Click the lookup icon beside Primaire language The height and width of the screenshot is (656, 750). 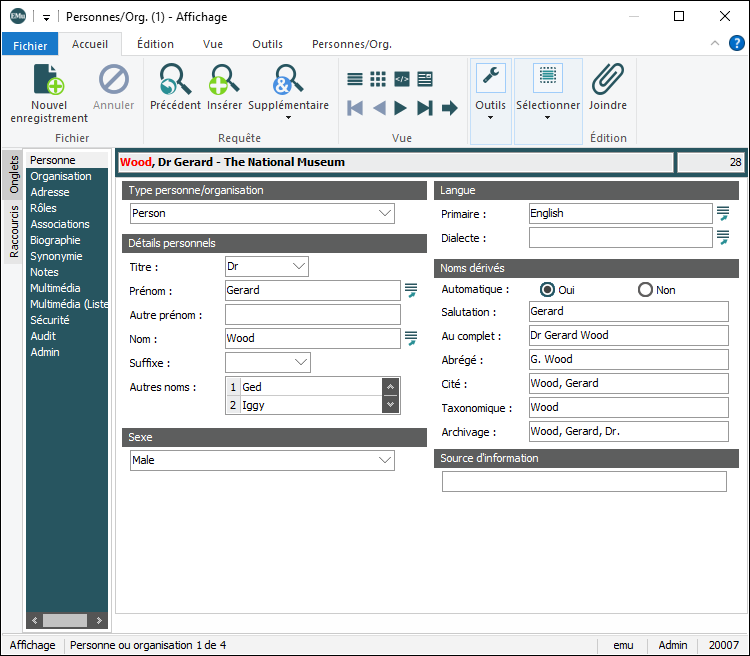pos(722,213)
